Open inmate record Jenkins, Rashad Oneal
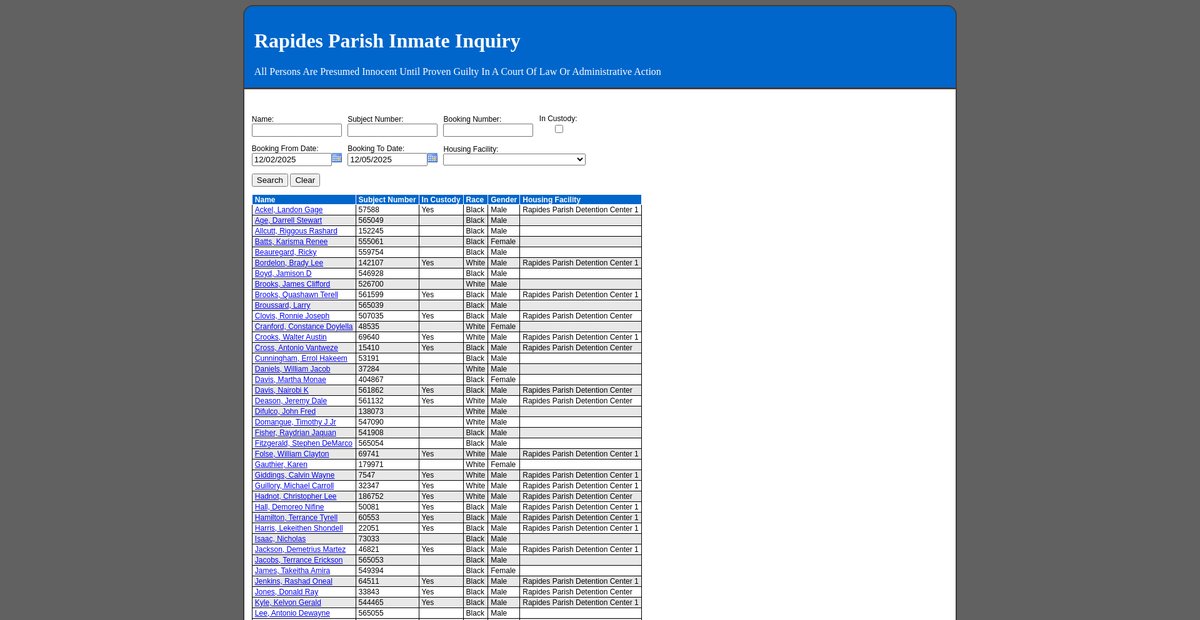The height and width of the screenshot is (620, 1200). click(x=294, y=581)
